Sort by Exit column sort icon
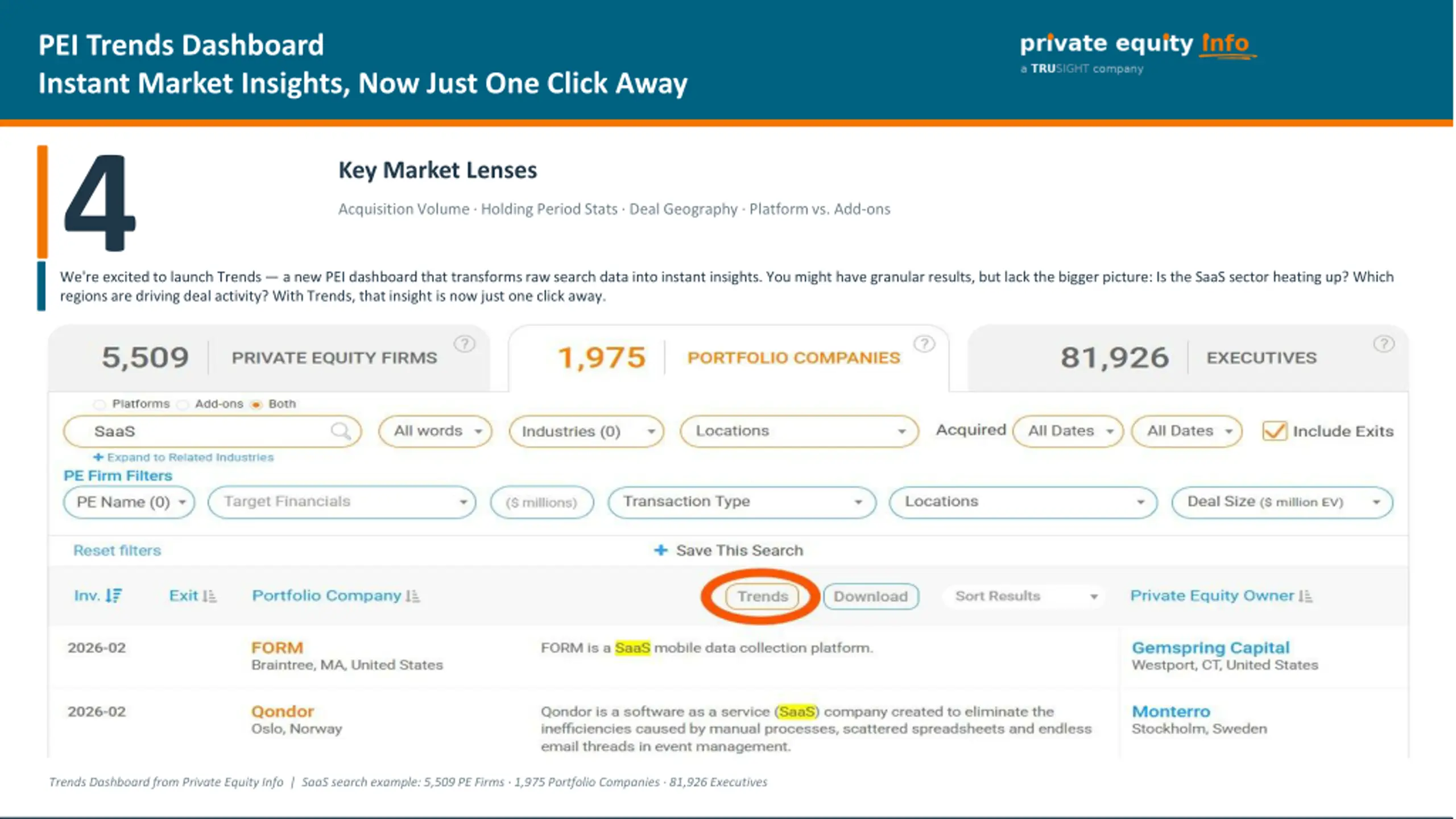 click(x=210, y=595)
